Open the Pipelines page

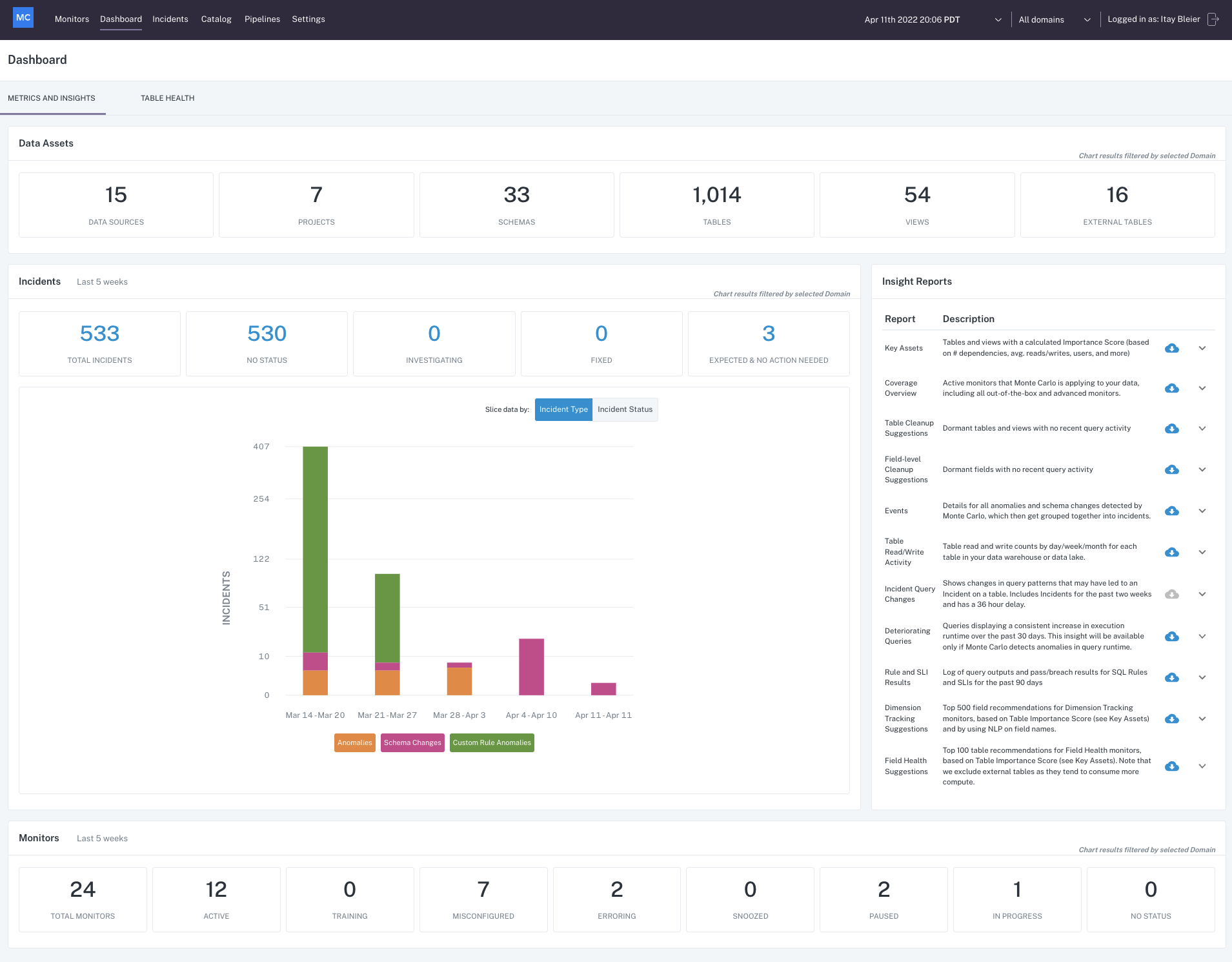[262, 19]
